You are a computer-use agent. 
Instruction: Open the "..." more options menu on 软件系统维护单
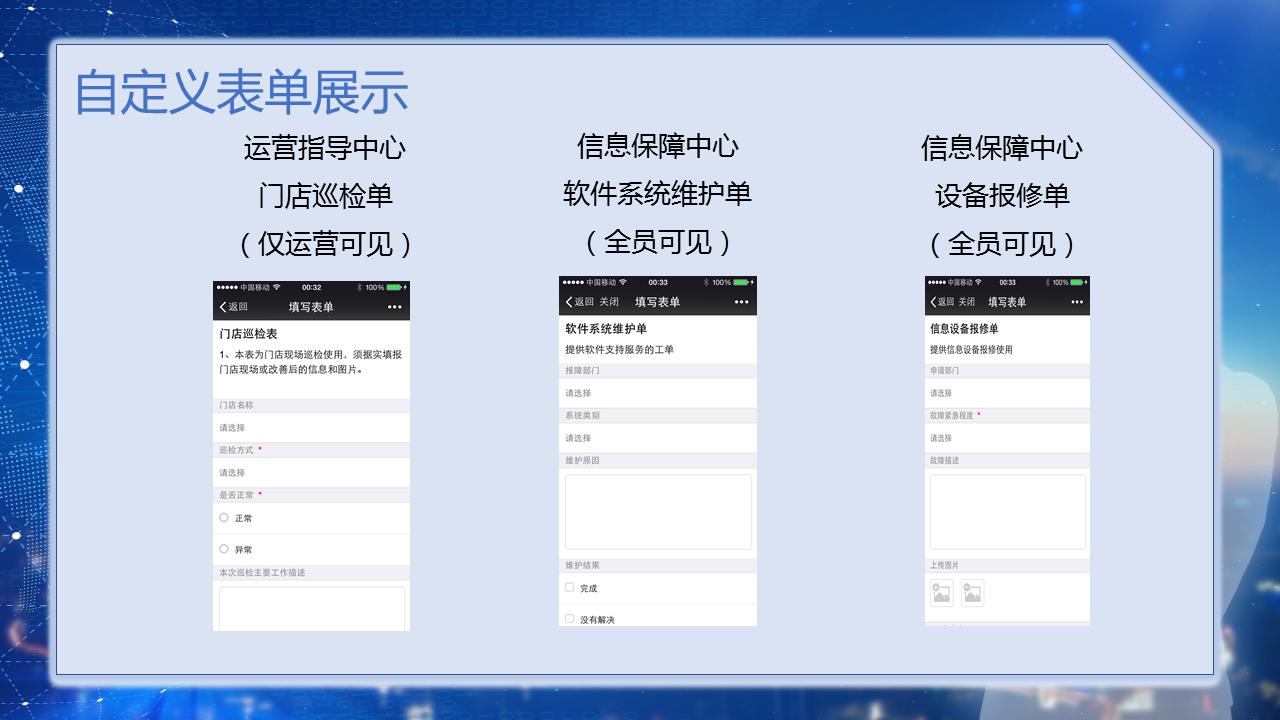click(739, 302)
